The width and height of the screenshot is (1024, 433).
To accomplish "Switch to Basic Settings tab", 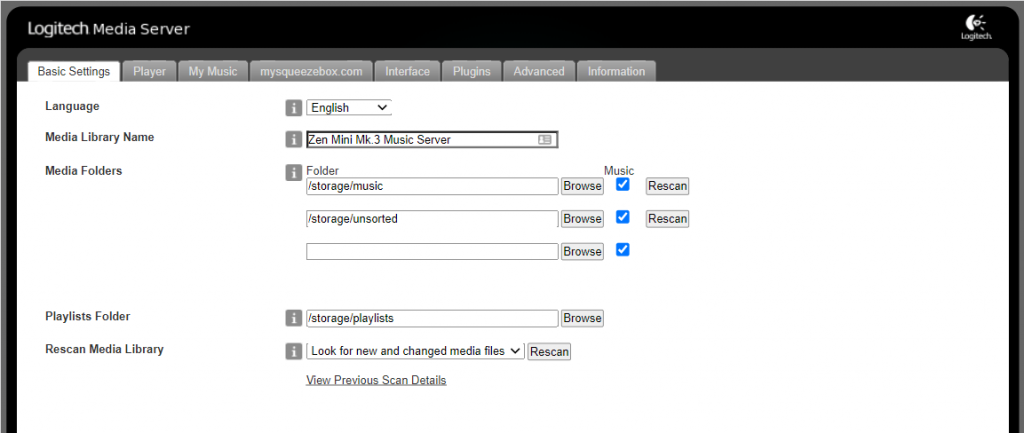I will pos(74,71).
